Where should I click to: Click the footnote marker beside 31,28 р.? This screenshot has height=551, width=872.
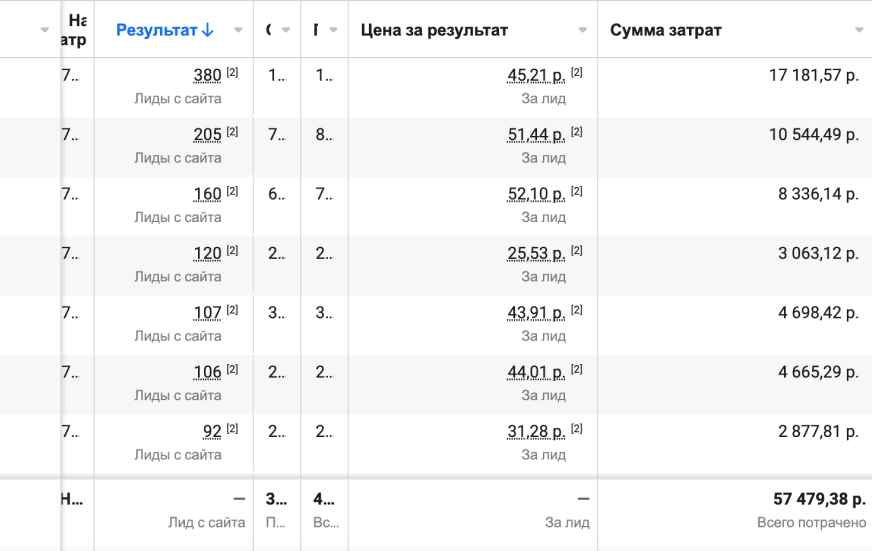tap(576, 429)
